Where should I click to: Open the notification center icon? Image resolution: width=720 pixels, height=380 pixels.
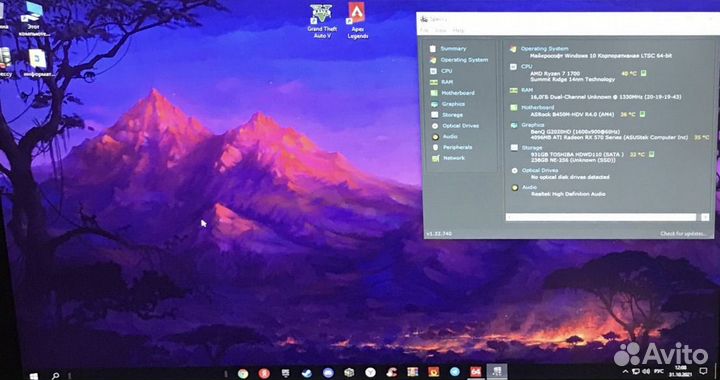coord(703,370)
